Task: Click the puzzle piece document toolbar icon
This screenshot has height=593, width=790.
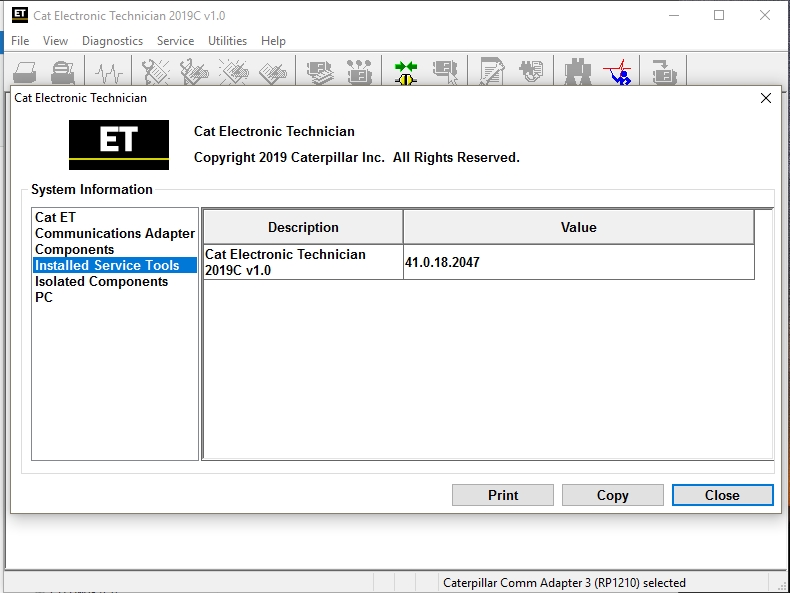Action: pyautogui.click(x=531, y=72)
